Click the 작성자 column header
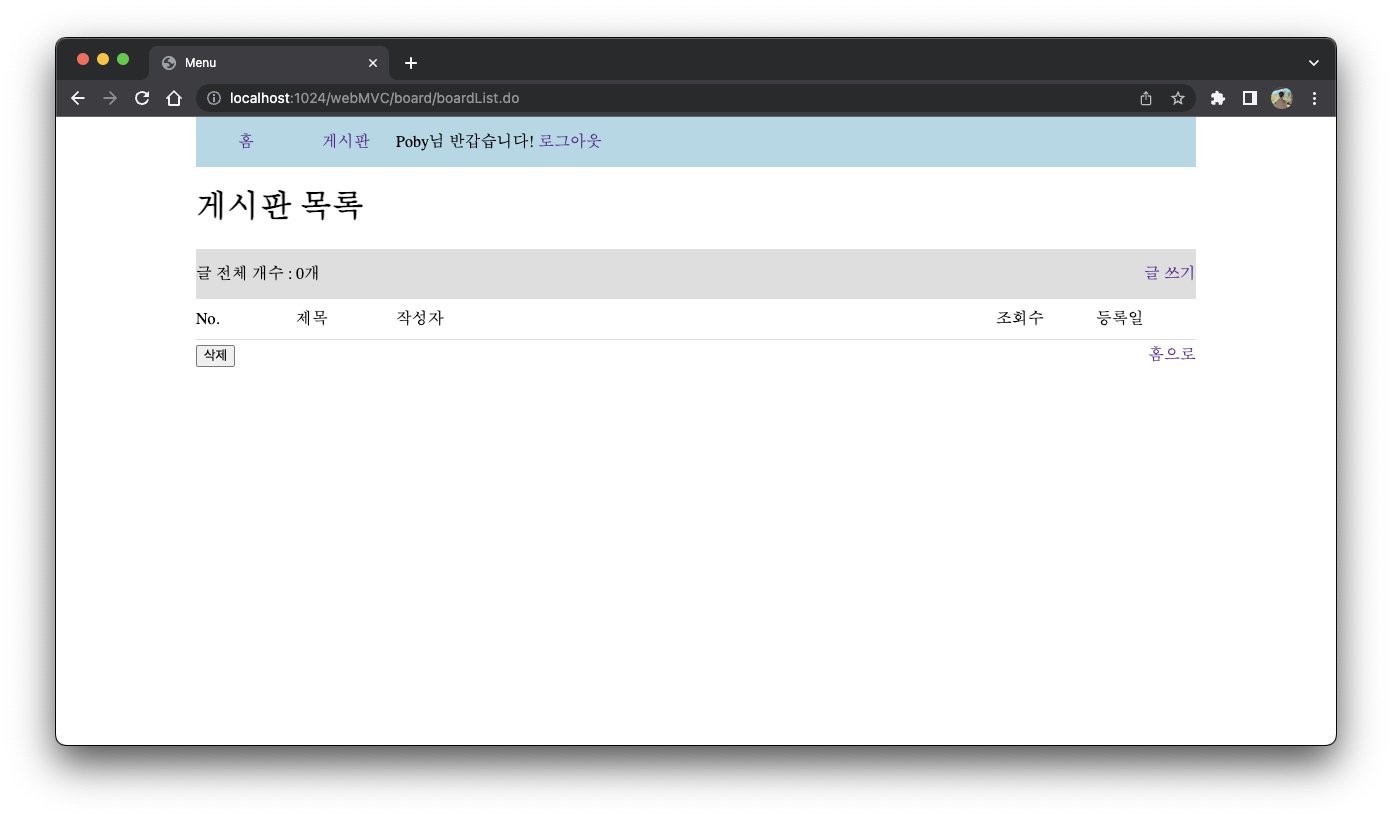The height and width of the screenshot is (819, 1392). [x=420, y=318]
